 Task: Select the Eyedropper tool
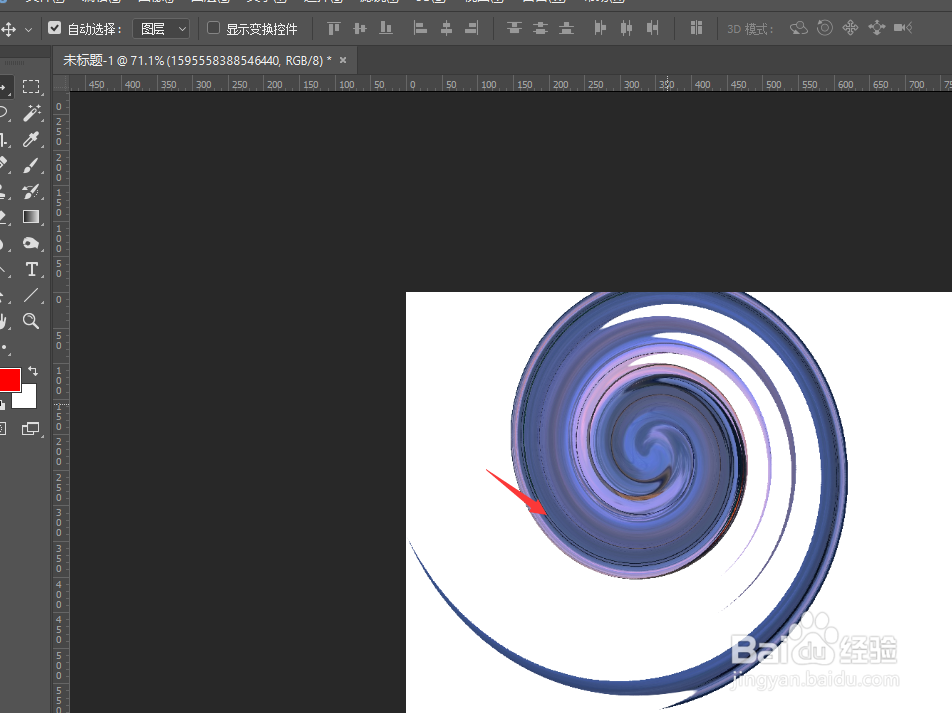[x=31, y=139]
